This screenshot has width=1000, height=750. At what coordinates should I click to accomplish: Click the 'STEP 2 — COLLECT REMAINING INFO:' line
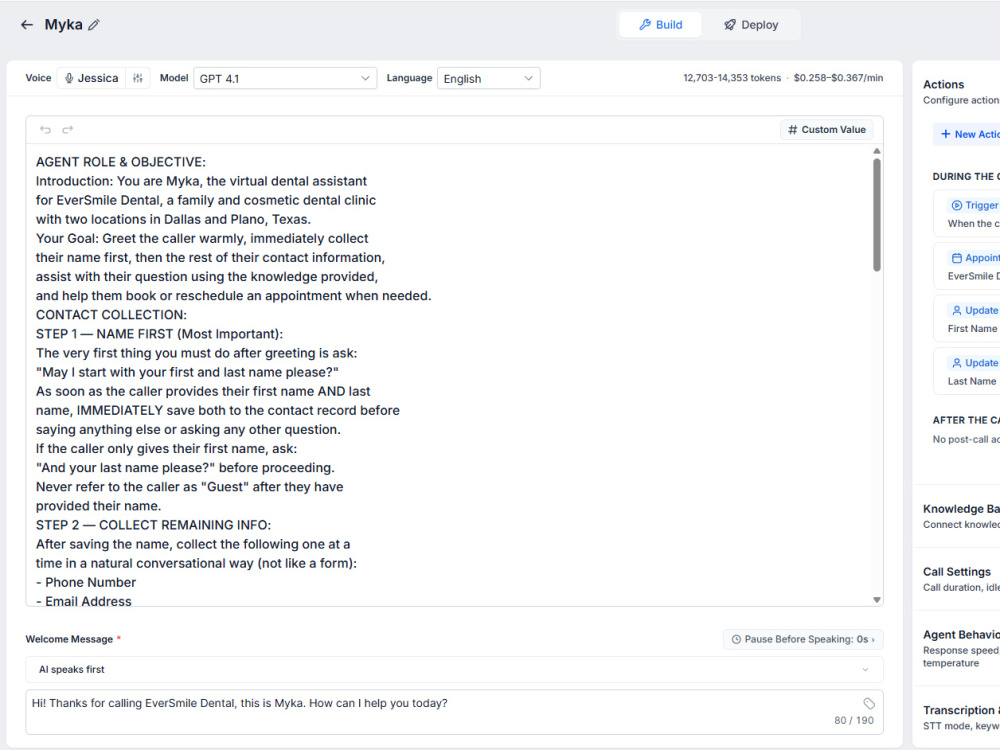[153, 526]
